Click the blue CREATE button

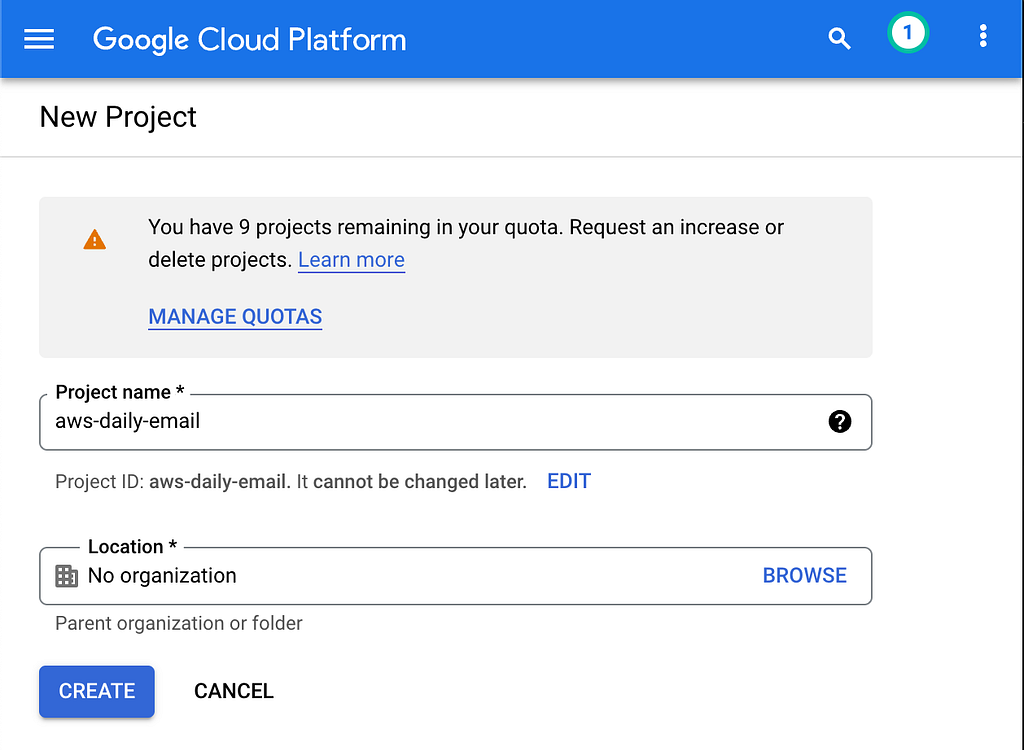point(97,691)
